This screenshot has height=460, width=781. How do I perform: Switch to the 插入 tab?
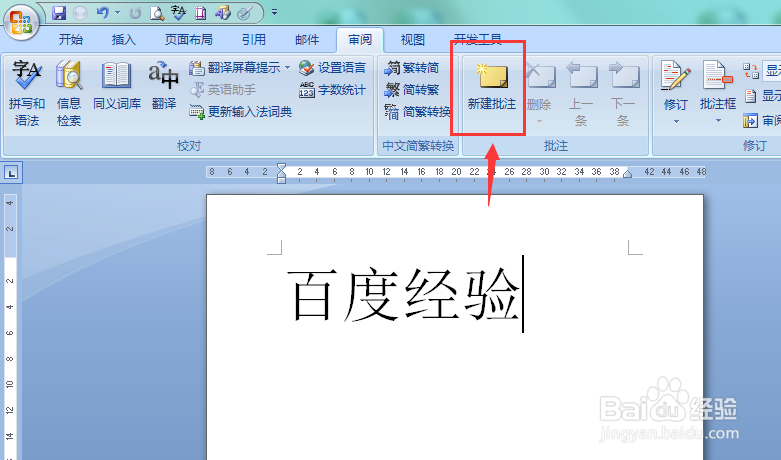coord(124,39)
